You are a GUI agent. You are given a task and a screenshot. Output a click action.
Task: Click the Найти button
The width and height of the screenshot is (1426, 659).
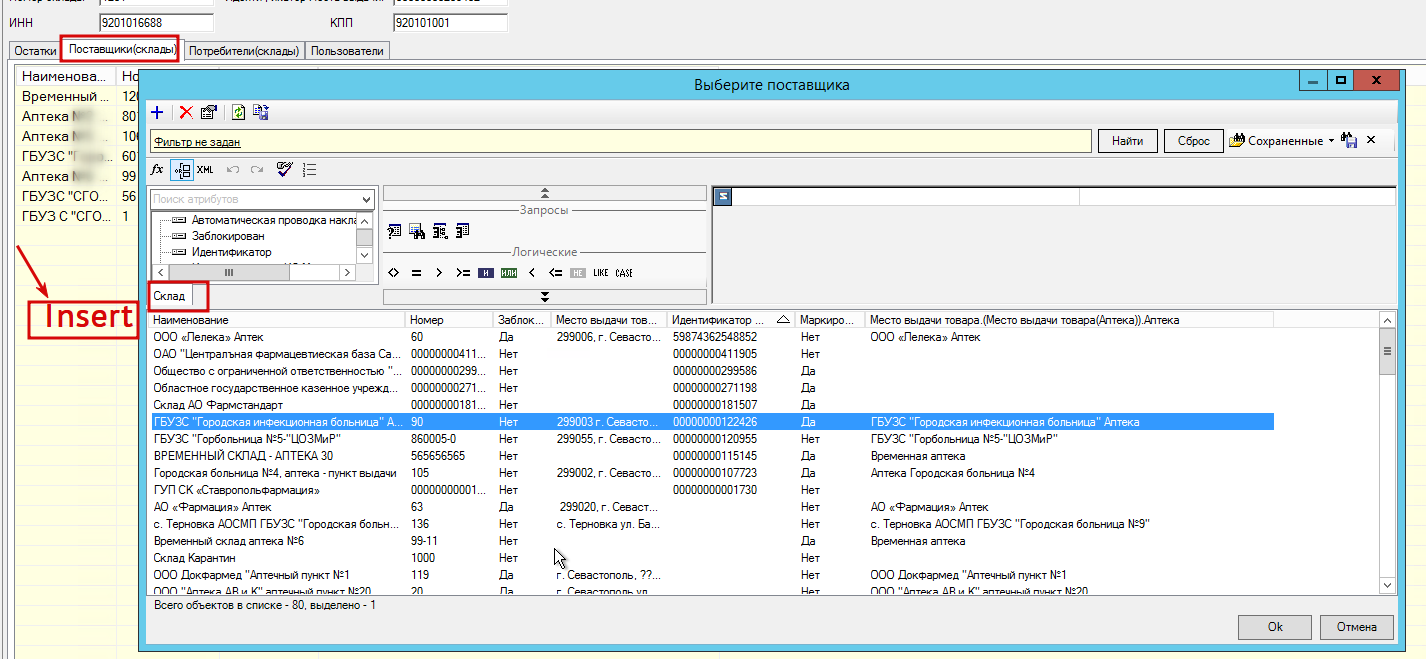click(1128, 141)
